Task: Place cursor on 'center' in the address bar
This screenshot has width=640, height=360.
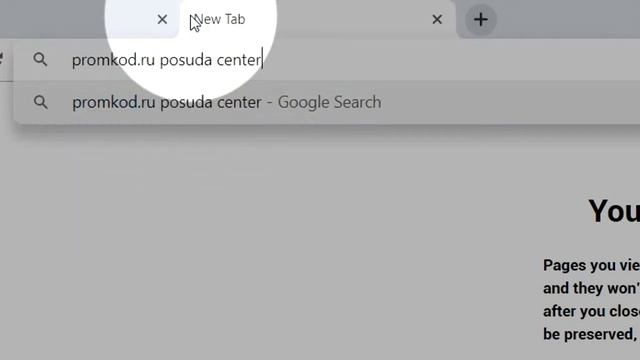Action: coord(238,60)
